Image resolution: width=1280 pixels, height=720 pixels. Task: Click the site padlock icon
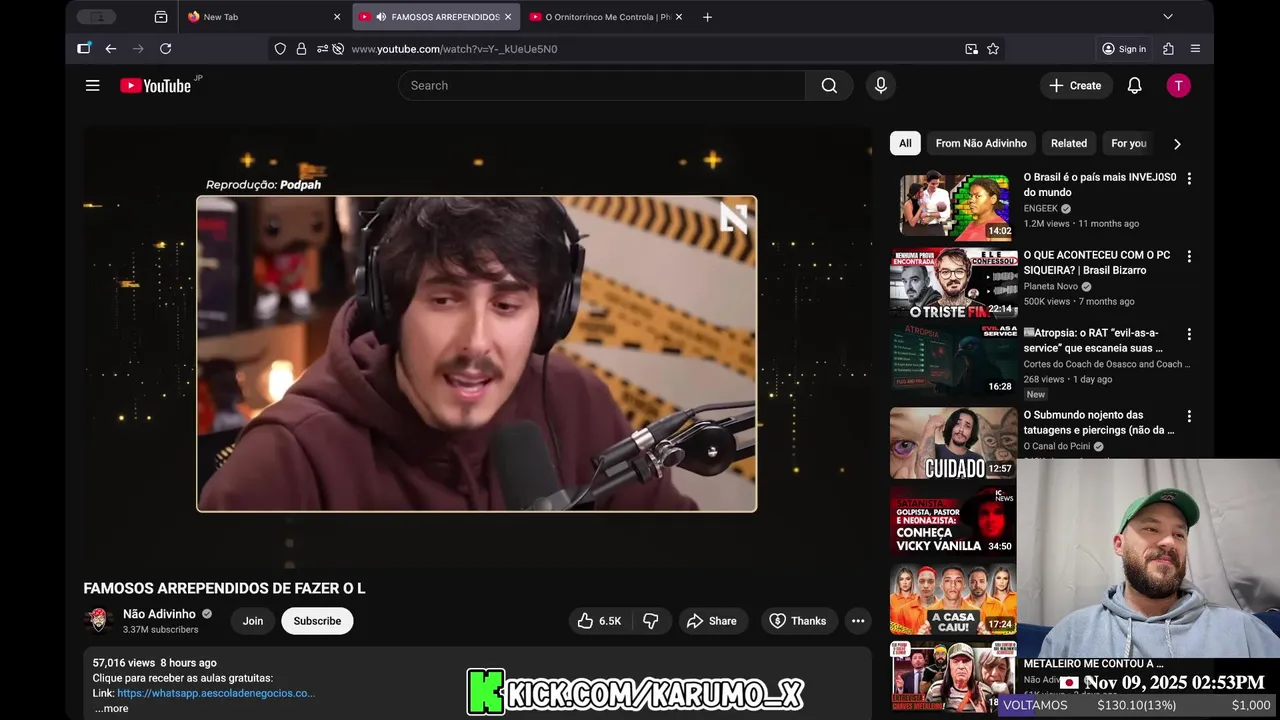tap(301, 49)
